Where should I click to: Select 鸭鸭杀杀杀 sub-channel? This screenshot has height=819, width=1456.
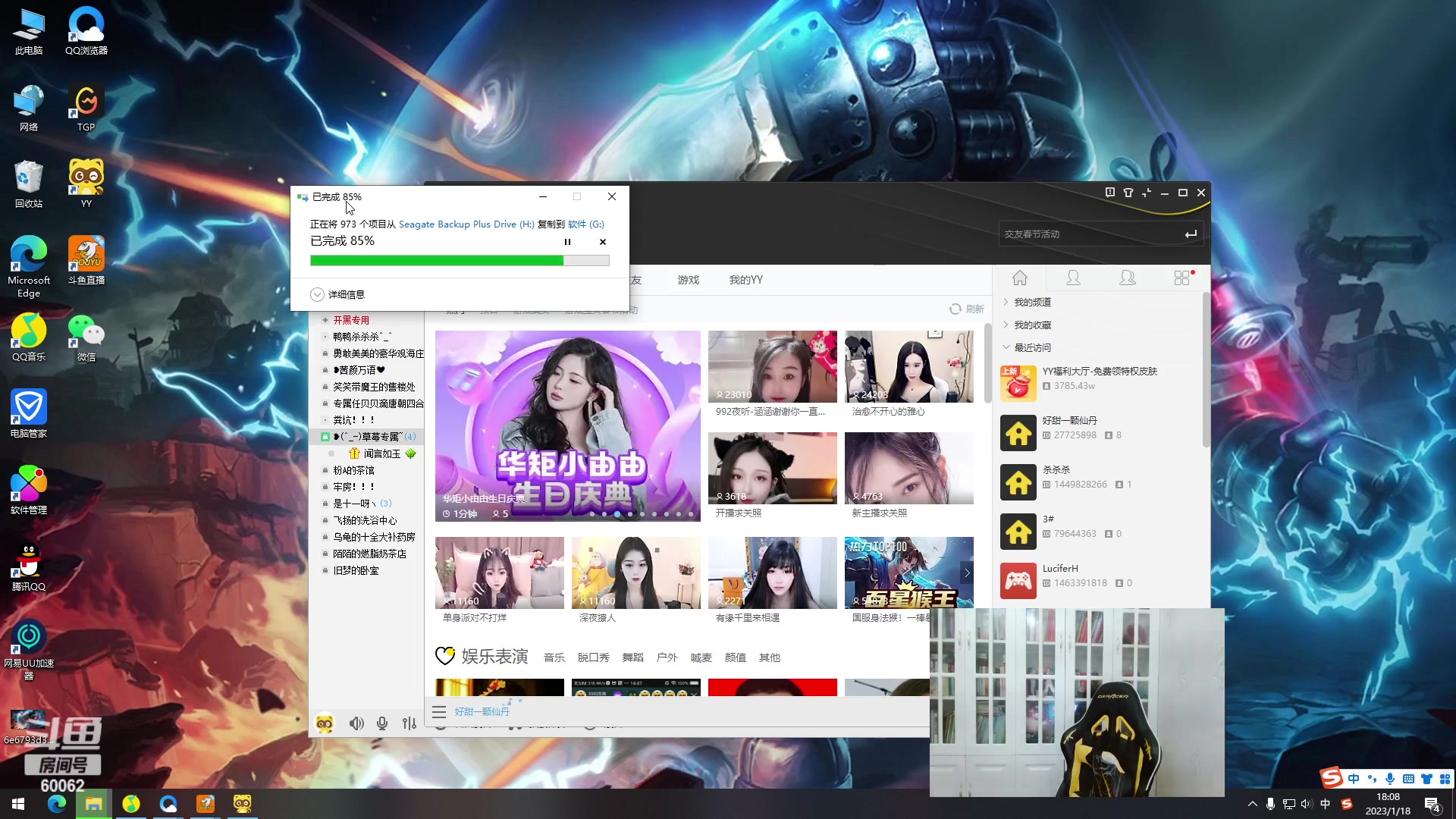362,337
